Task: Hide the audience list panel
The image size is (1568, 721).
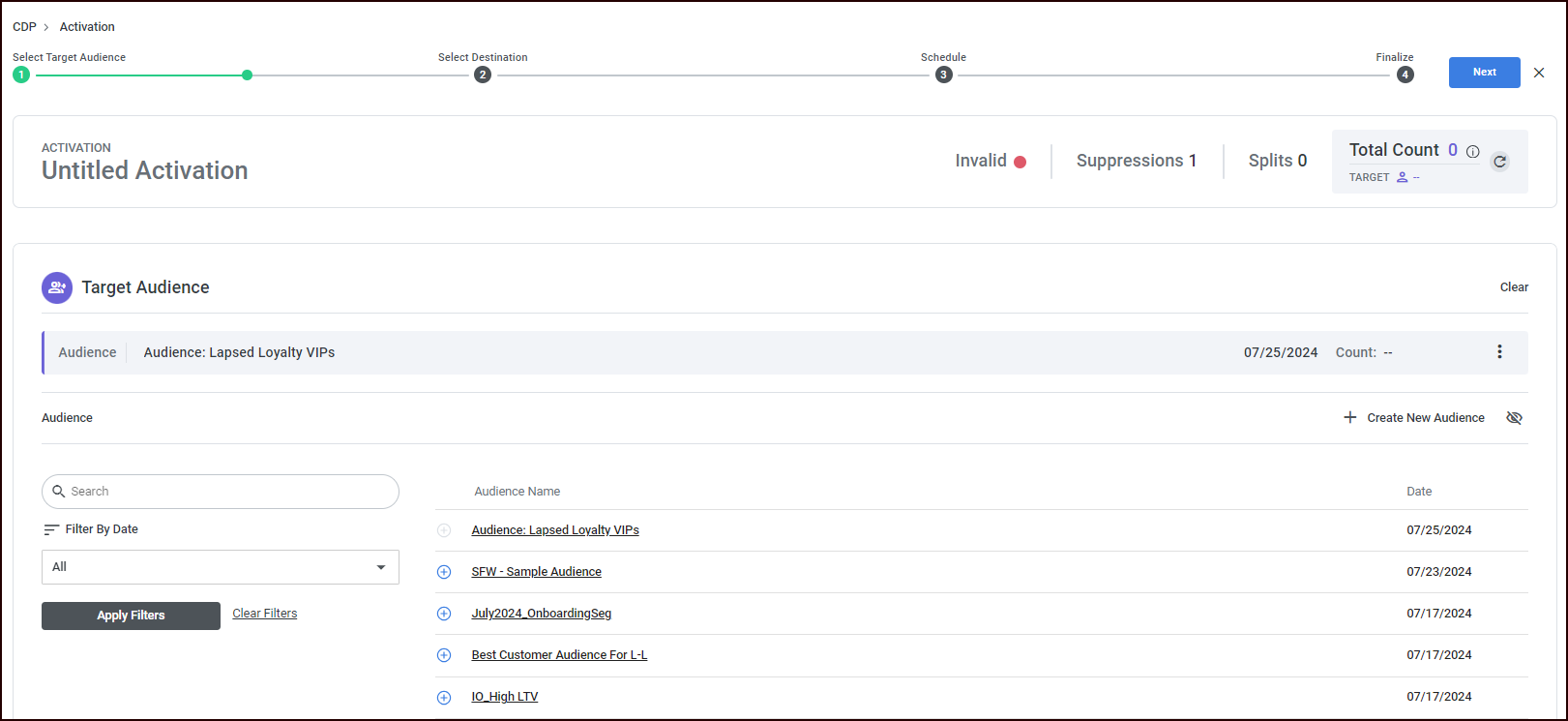Action: click(x=1514, y=418)
